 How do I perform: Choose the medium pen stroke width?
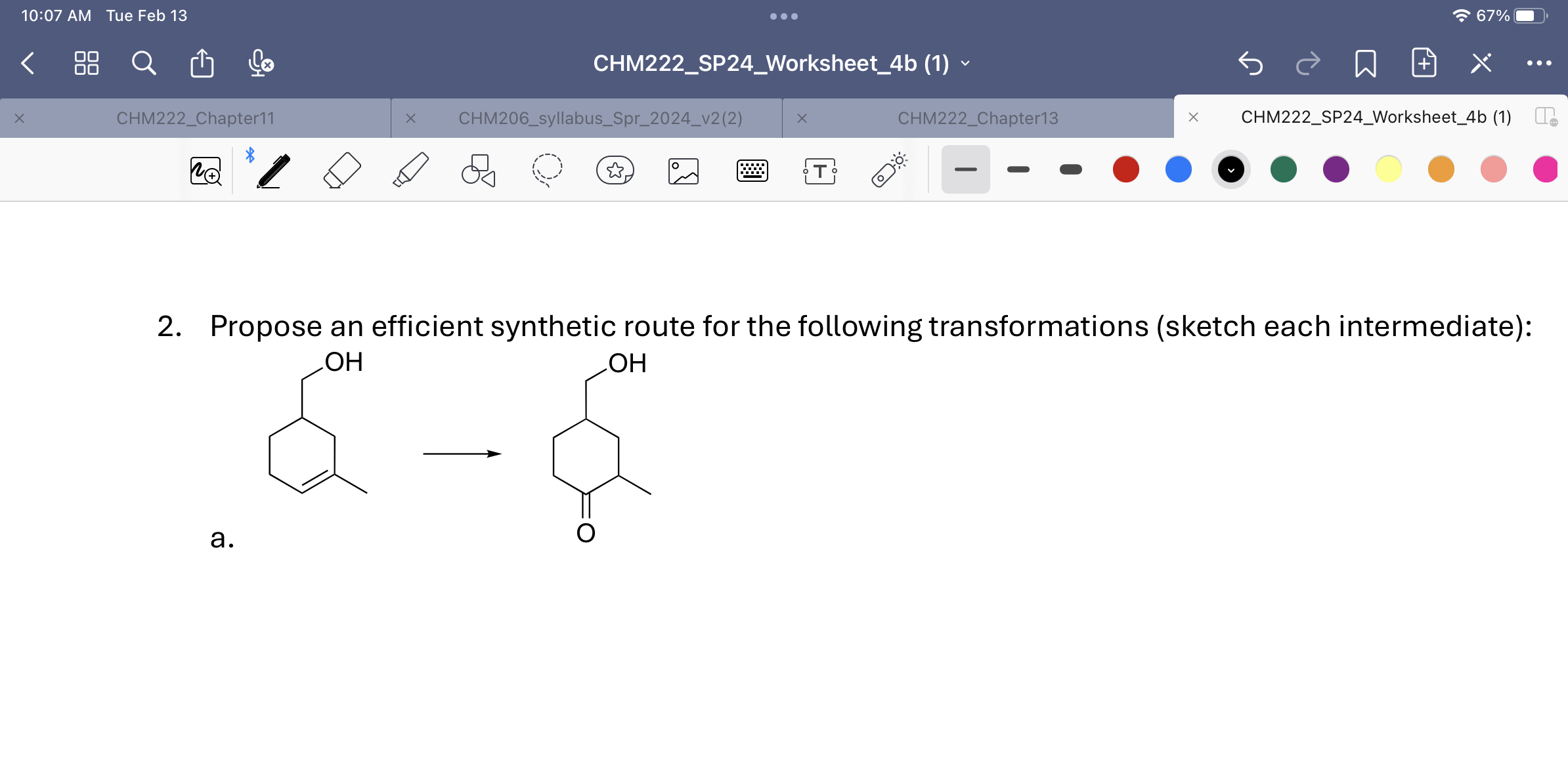pyautogui.click(x=1018, y=169)
